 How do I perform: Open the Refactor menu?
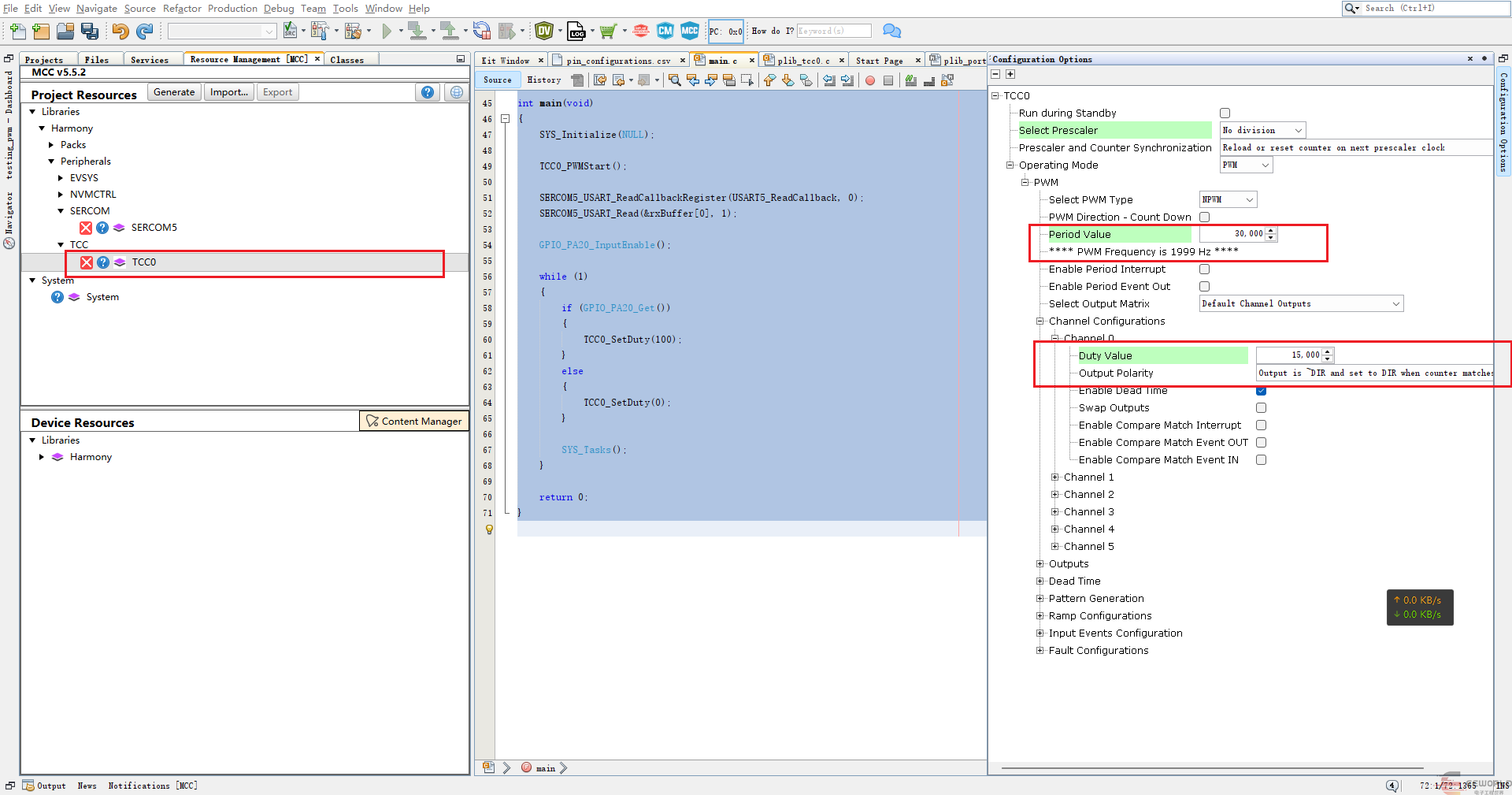tap(182, 8)
